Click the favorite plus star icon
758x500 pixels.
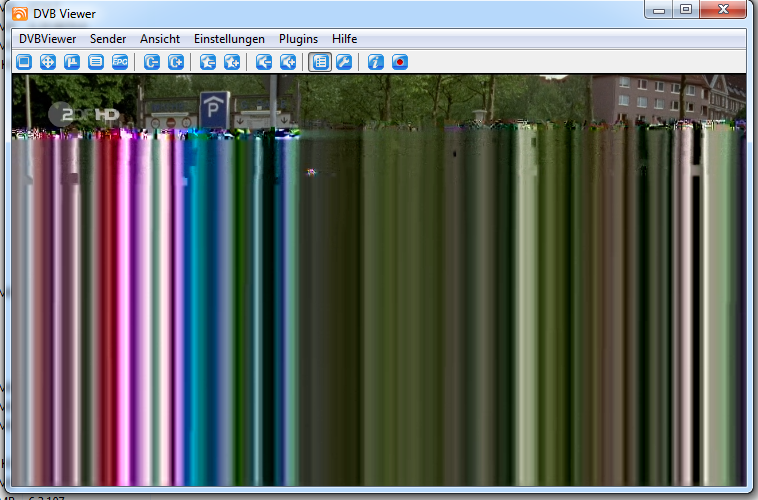pyautogui.click(x=232, y=62)
